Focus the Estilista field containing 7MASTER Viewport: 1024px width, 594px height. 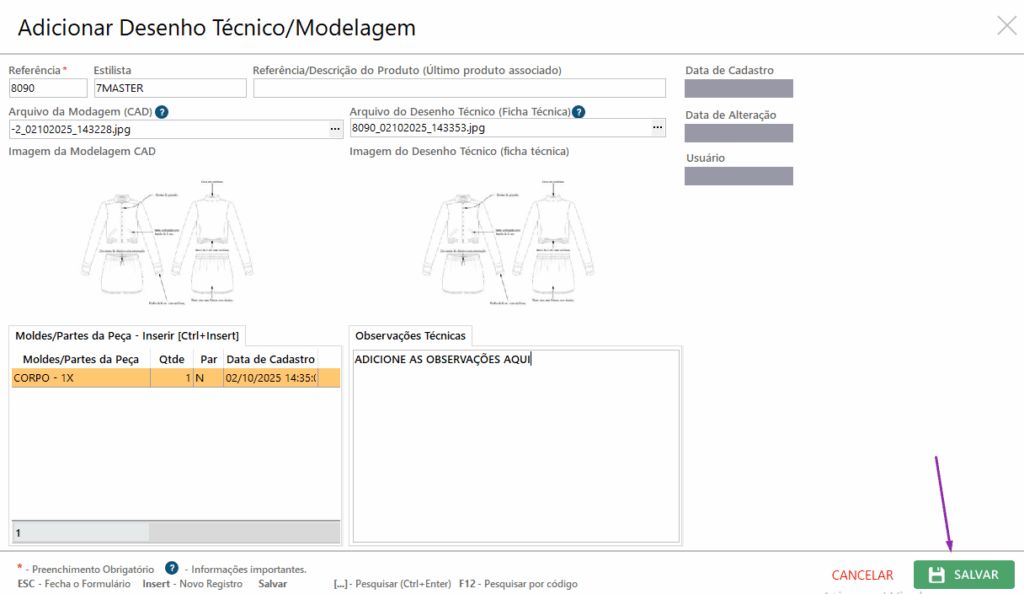169,88
